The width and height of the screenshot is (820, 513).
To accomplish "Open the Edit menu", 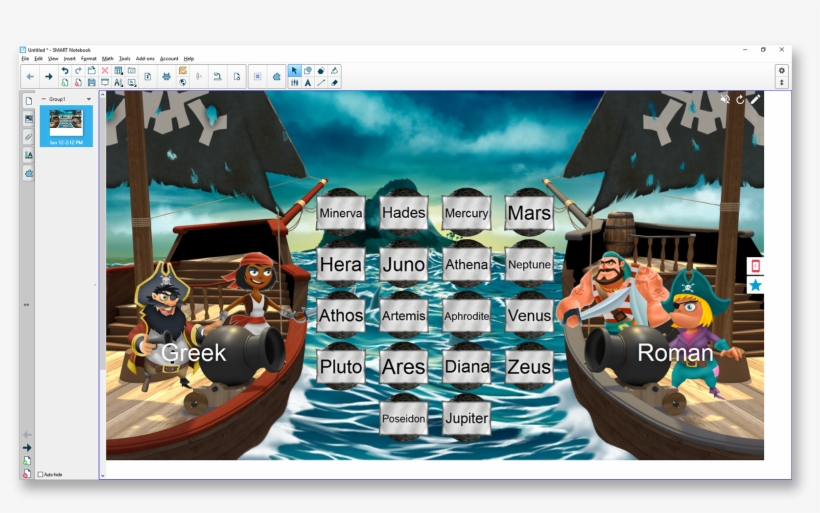I will pos(39,59).
